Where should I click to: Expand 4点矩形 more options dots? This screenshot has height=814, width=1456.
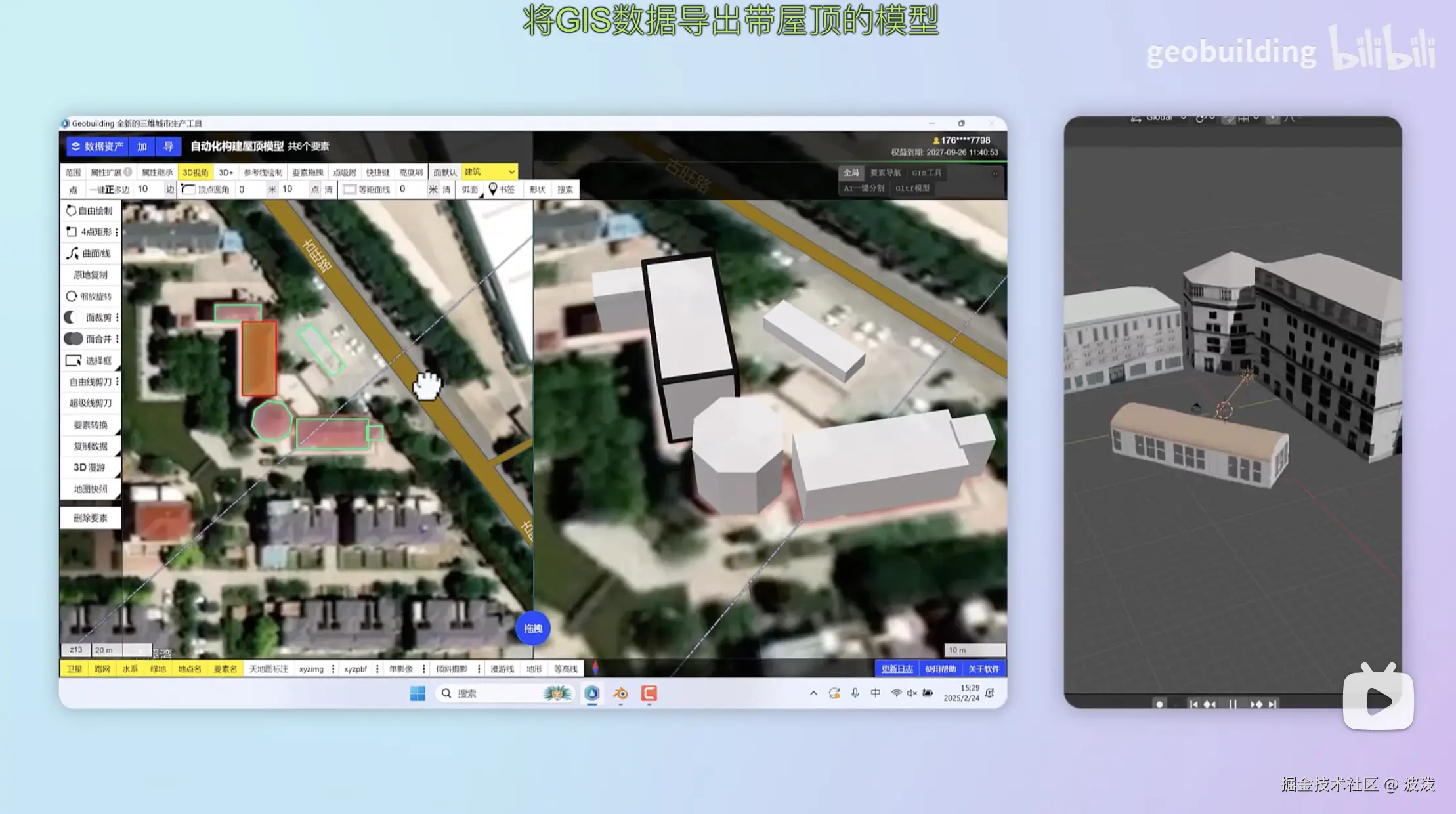point(117,232)
